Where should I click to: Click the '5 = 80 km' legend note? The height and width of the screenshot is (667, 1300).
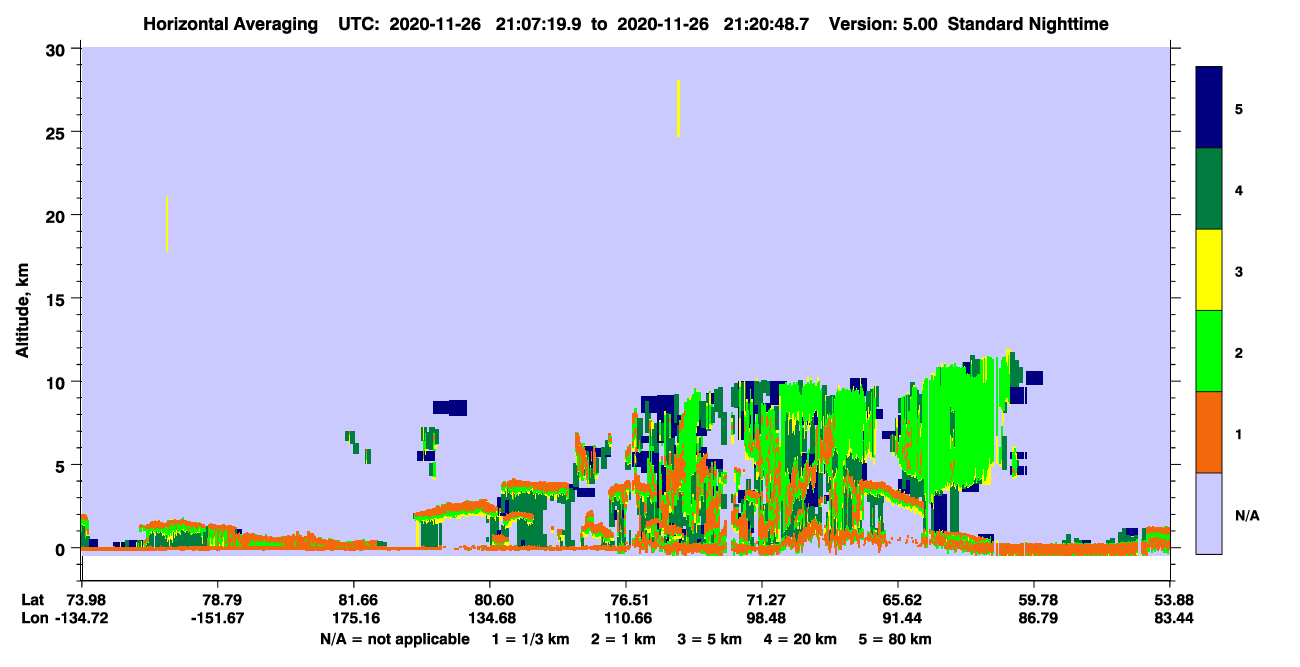pos(895,639)
